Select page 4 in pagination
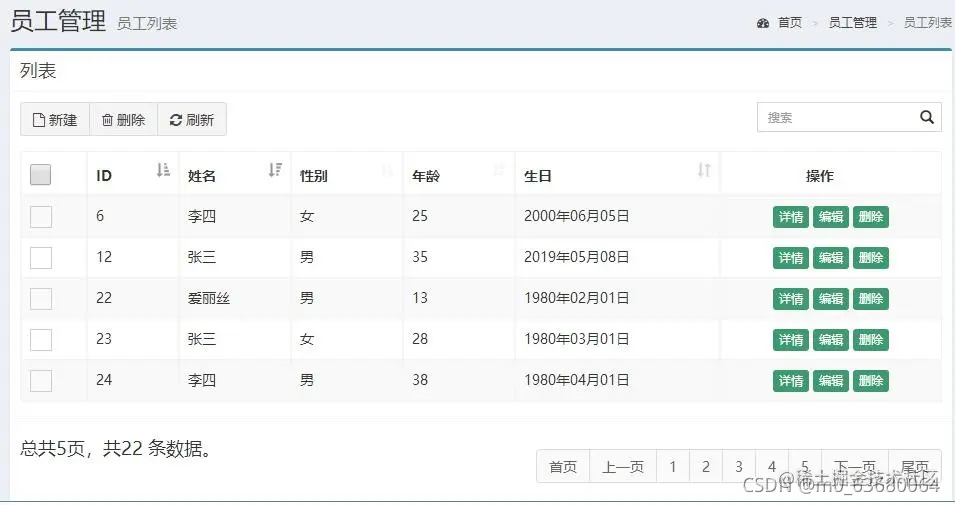The width and height of the screenshot is (955, 505). (772, 467)
